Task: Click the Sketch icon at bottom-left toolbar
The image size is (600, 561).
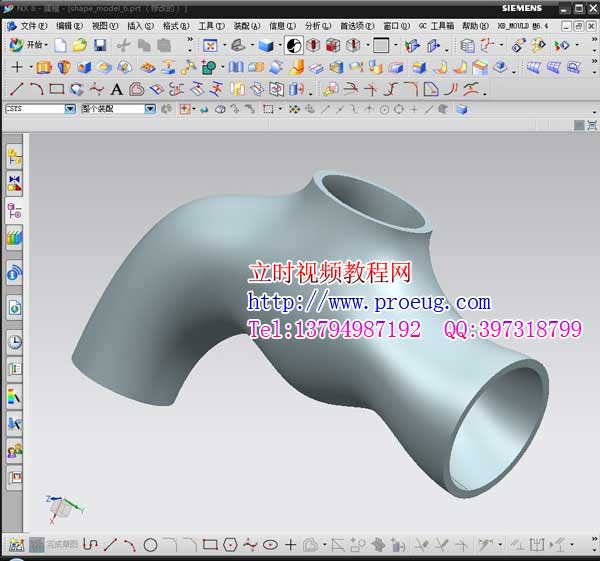Action: click(16, 545)
